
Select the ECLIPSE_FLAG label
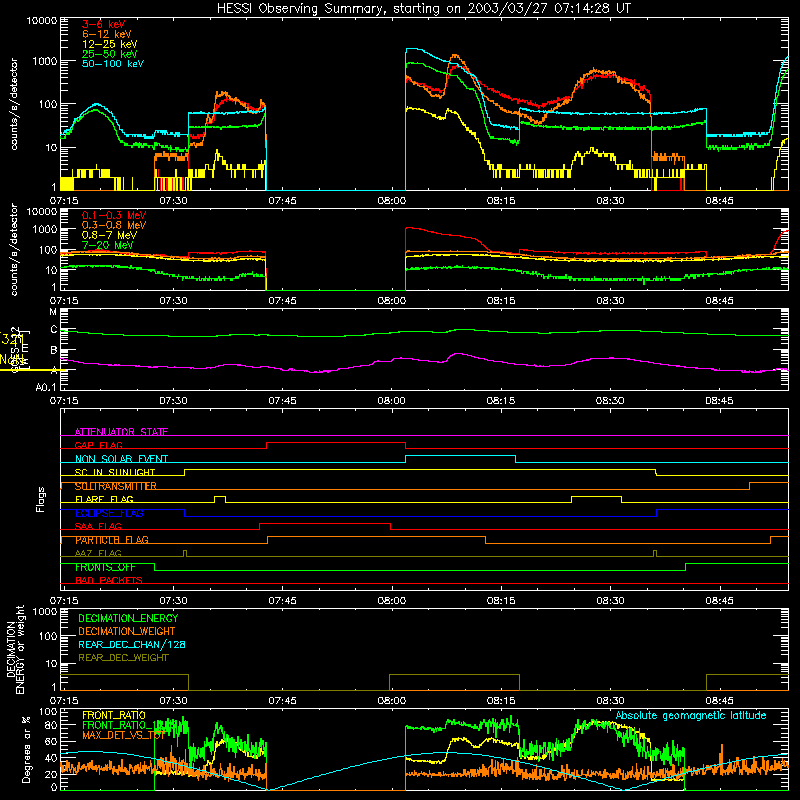109,513
